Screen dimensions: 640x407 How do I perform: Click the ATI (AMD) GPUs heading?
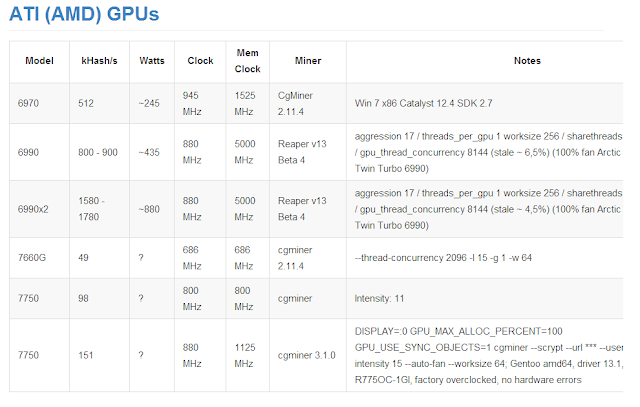(84, 14)
